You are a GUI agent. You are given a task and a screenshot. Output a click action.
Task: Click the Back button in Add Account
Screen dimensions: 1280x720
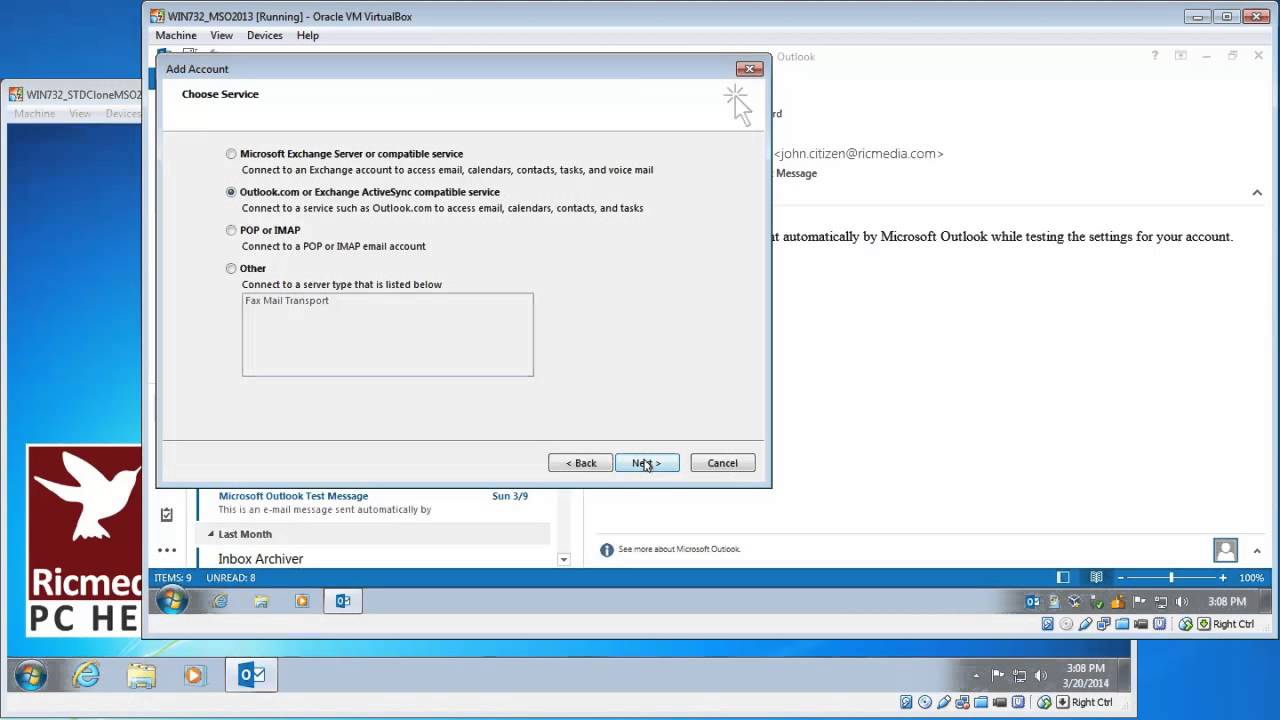tap(580, 463)
